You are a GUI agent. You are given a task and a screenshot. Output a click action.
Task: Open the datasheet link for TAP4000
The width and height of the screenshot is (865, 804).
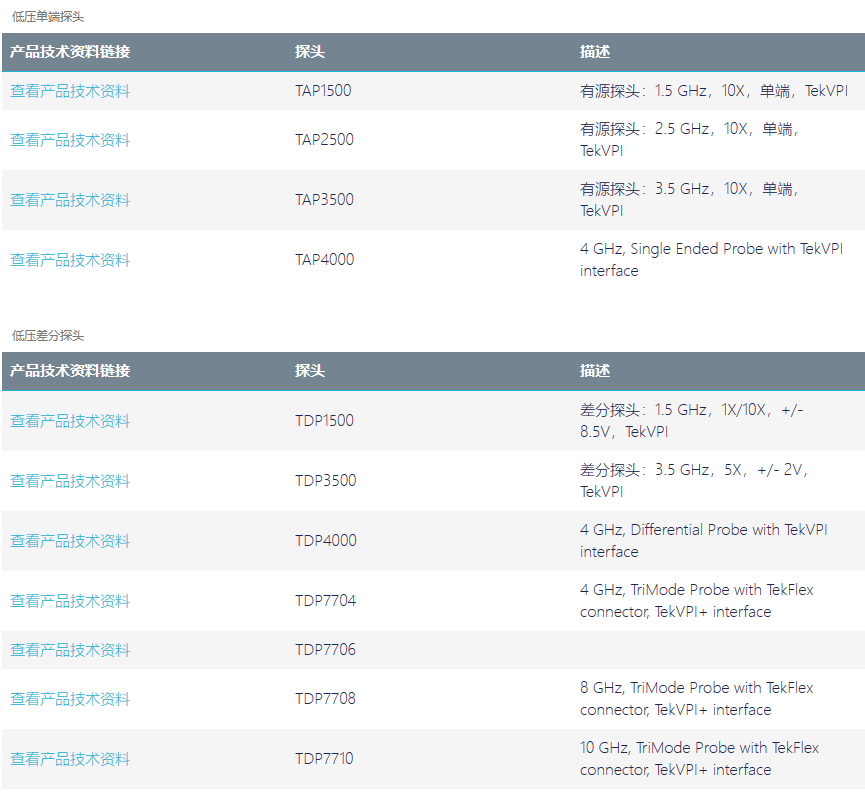click(x=70, y=260)
